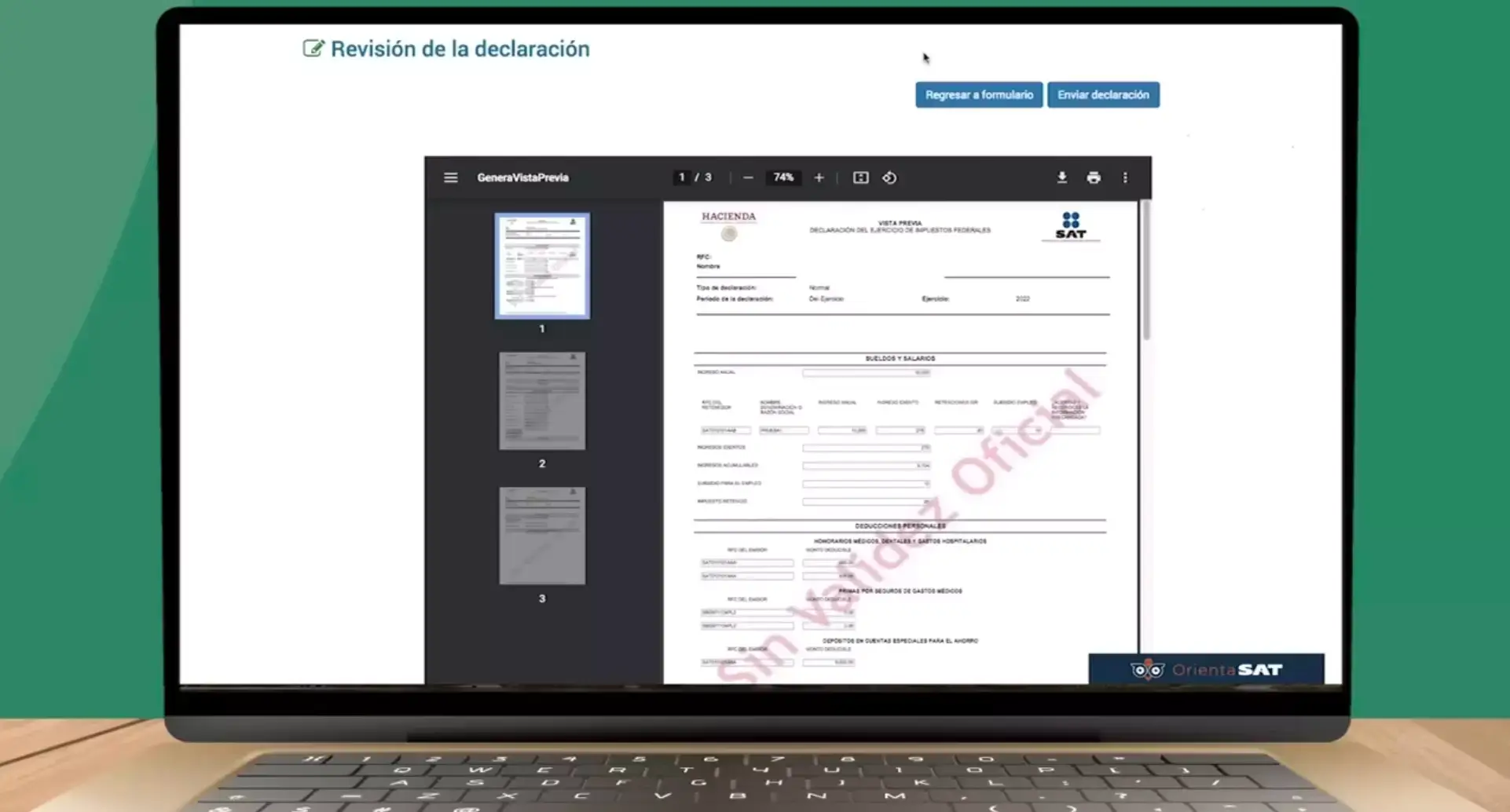1510x812 pixels.
Task: Download the PDF with download icon
Action: pos(1061,177)
